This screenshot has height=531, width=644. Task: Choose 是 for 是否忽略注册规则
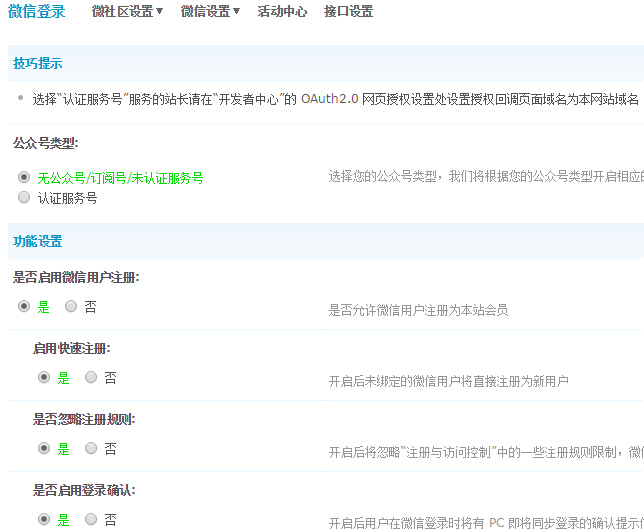click(44, 448)
